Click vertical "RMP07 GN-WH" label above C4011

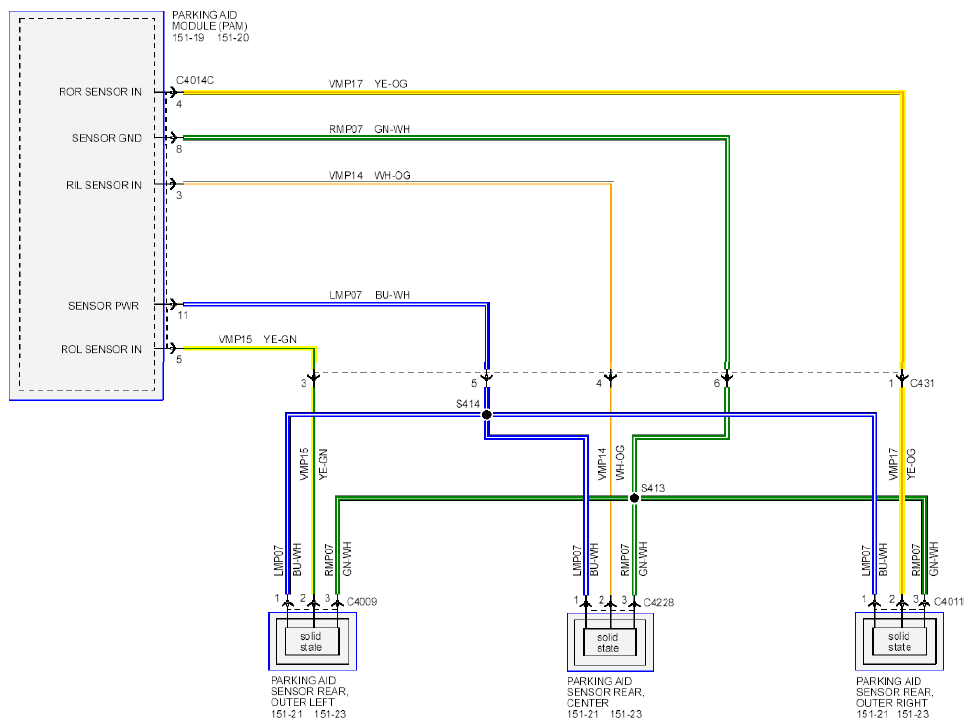pos(925,558)
